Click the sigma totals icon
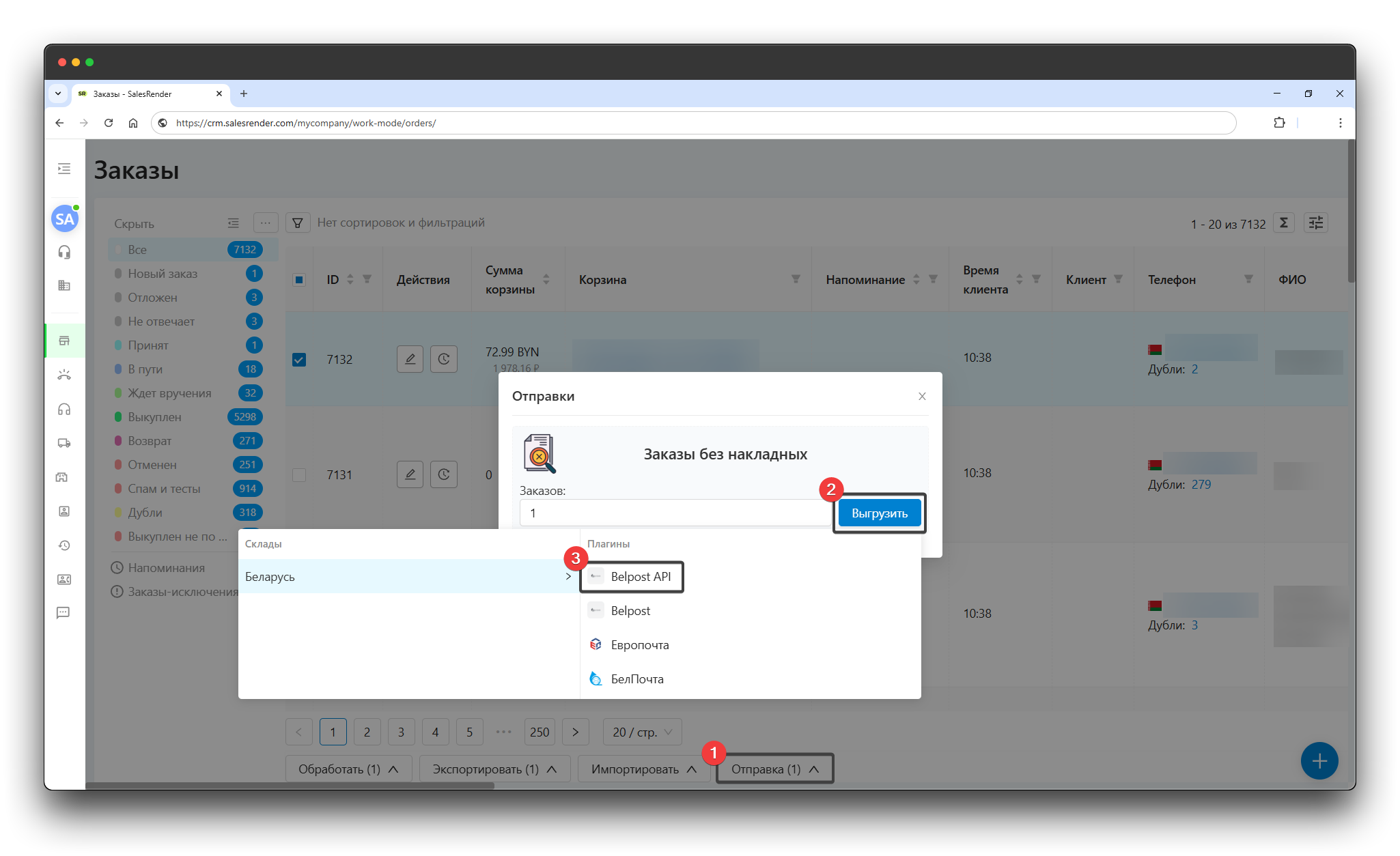 pos(1284,223)
